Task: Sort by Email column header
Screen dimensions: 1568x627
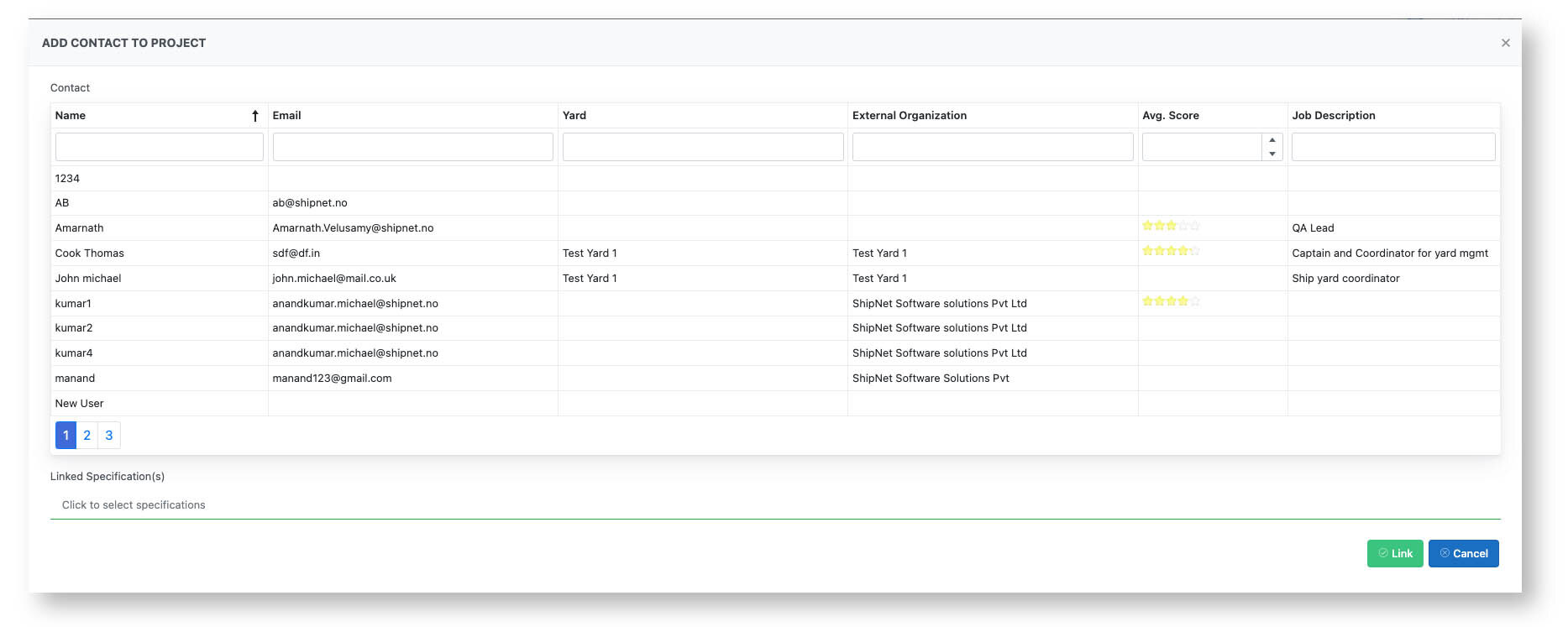Action: 286,116
